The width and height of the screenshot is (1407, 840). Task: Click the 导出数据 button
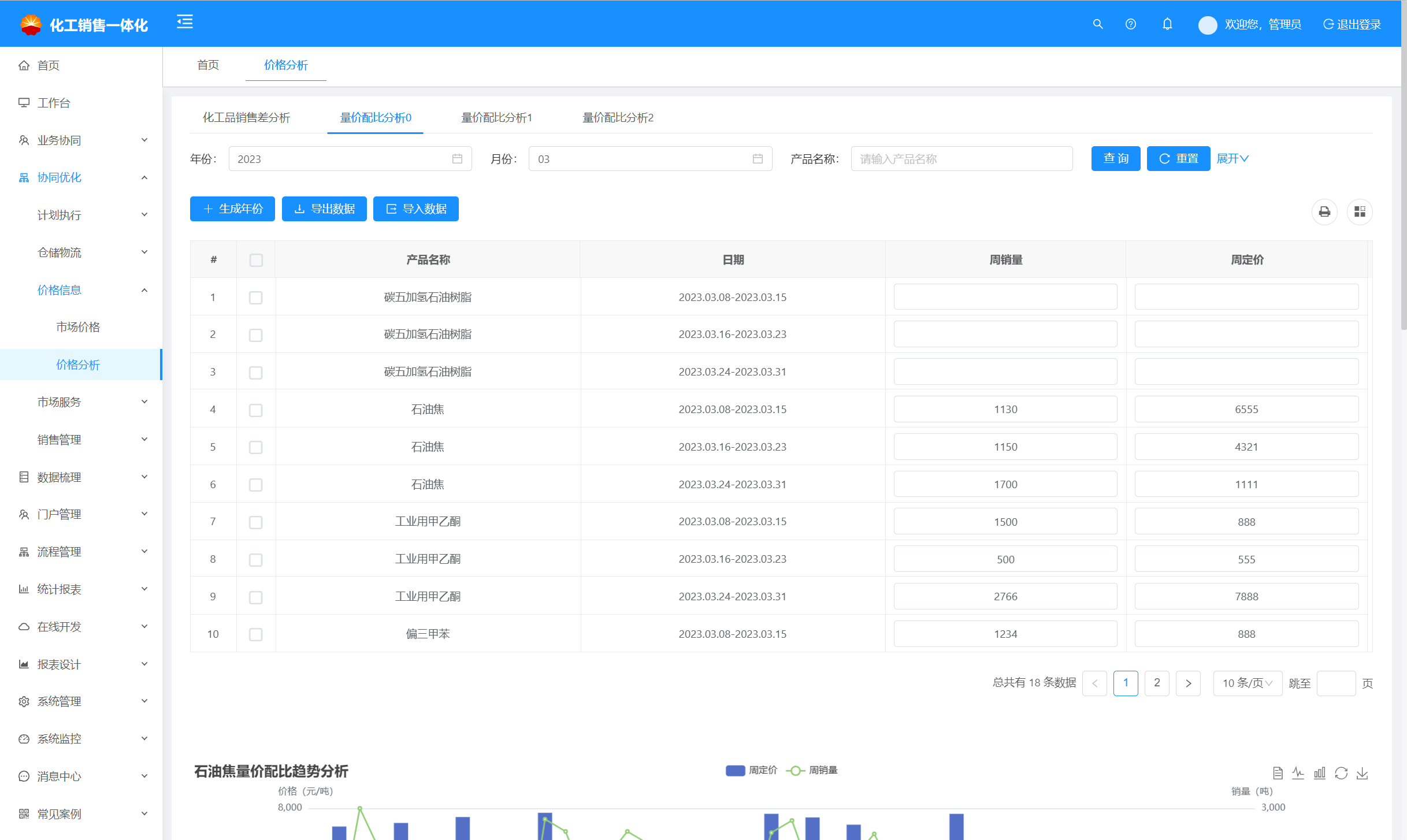coord(324,209)
